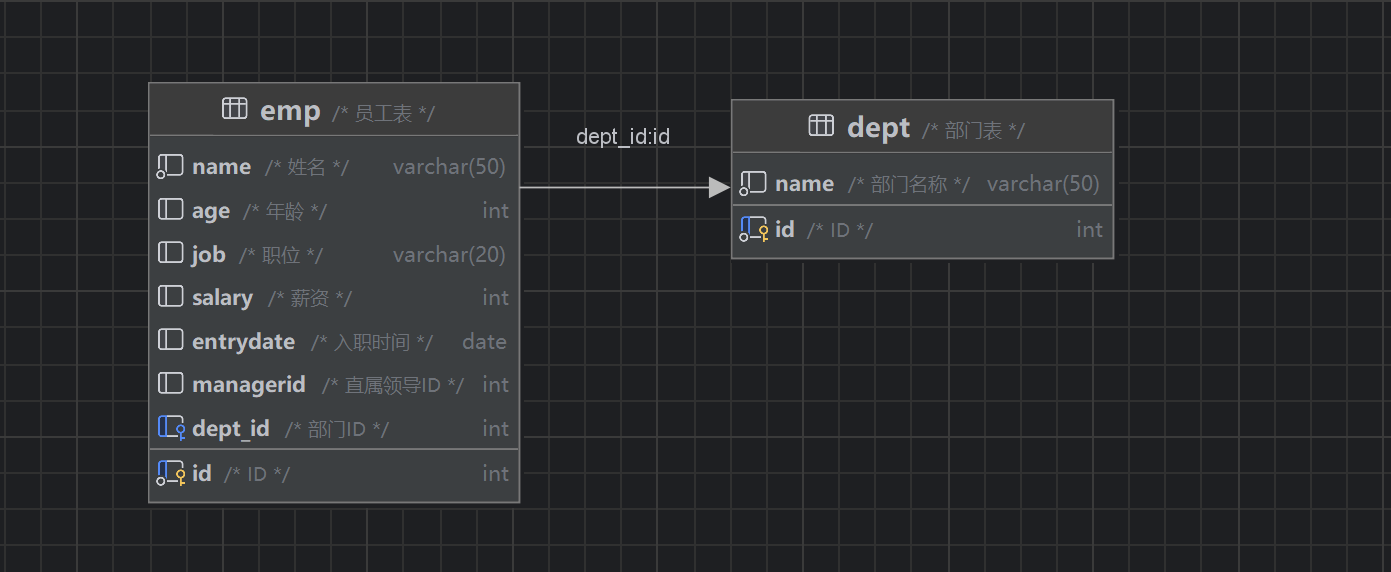1391x572 pixels.
Task: Click the column icon beside job
Action: 171,254
